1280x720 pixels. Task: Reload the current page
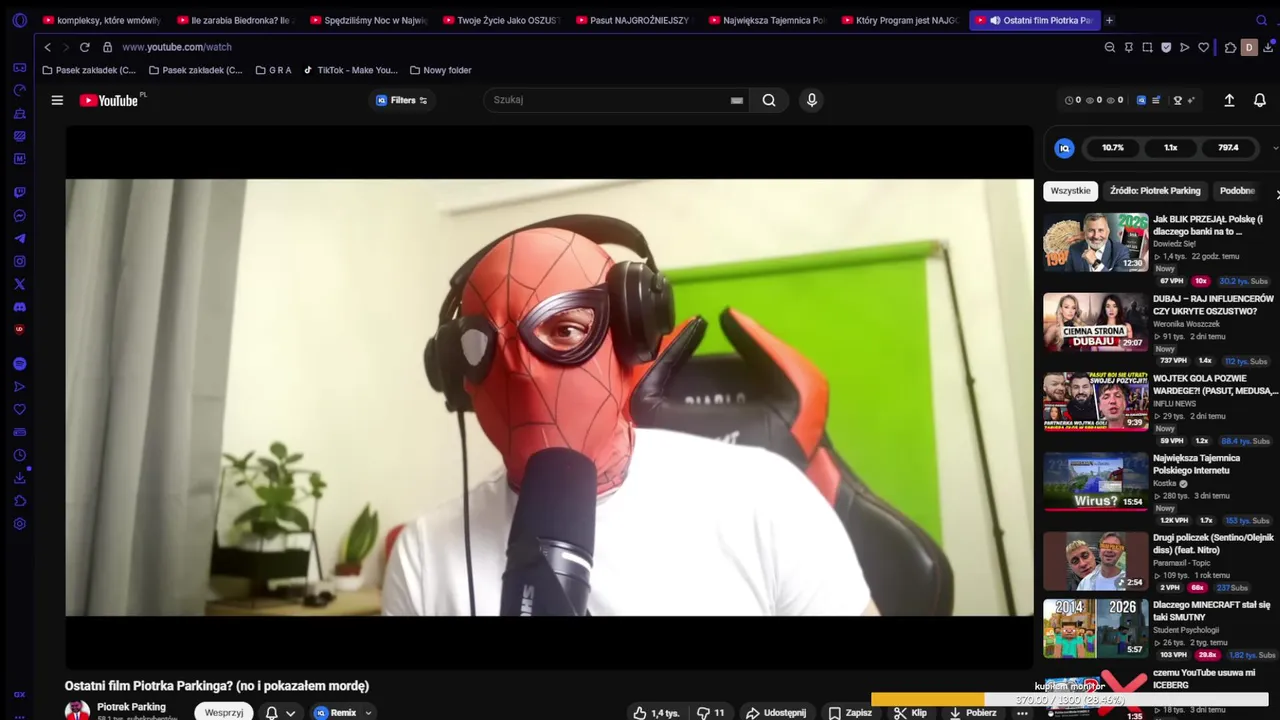(x=85, y=47)
